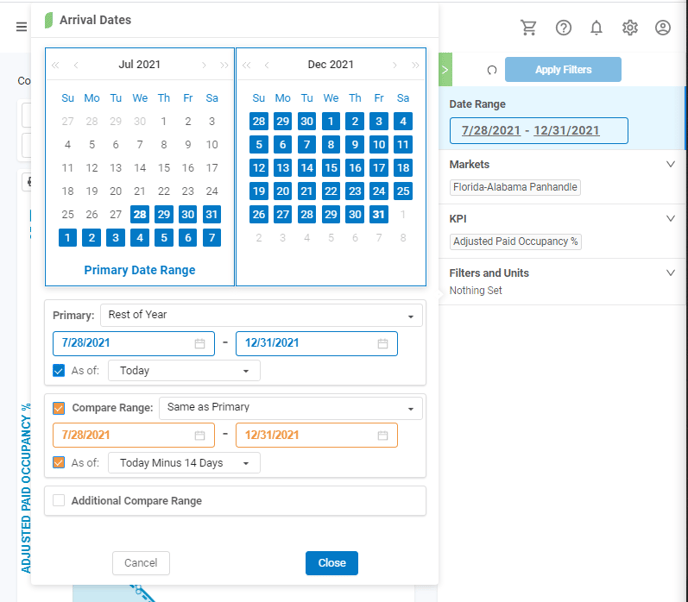The height and width of the screenshot is (602, 688).
Task: Go to previous month in Jul 2021 calendar
Action: coord(76,65)
